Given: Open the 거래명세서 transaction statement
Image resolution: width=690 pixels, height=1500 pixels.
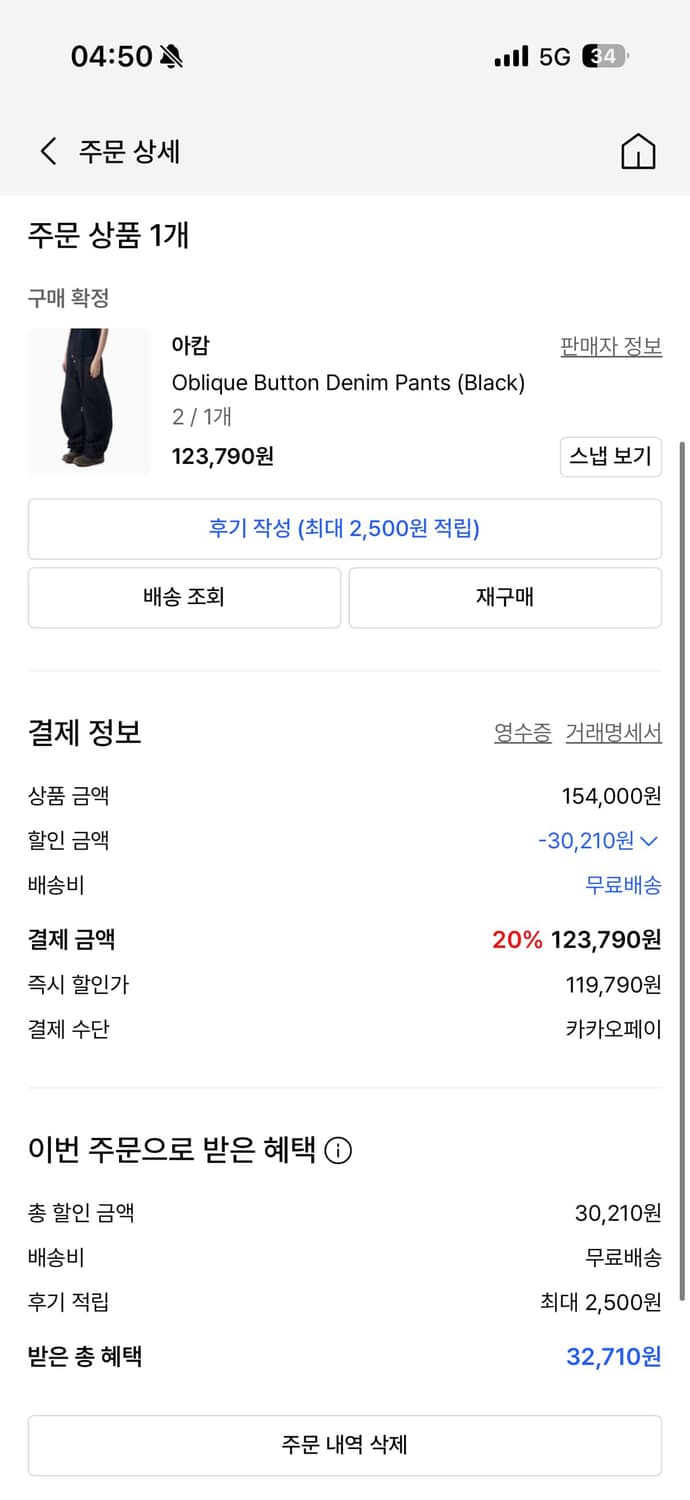Looking at the screenshot, I should (x=614, y=732).
